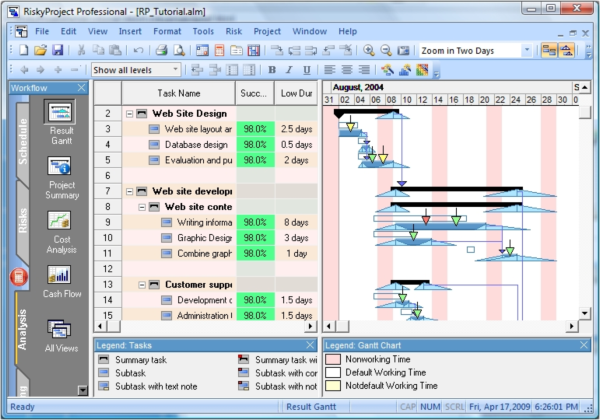Screen dimensions: 600x420
Task: Select the Result Gantt view icon
Action: pyautogui.click(x=62, y=124)
